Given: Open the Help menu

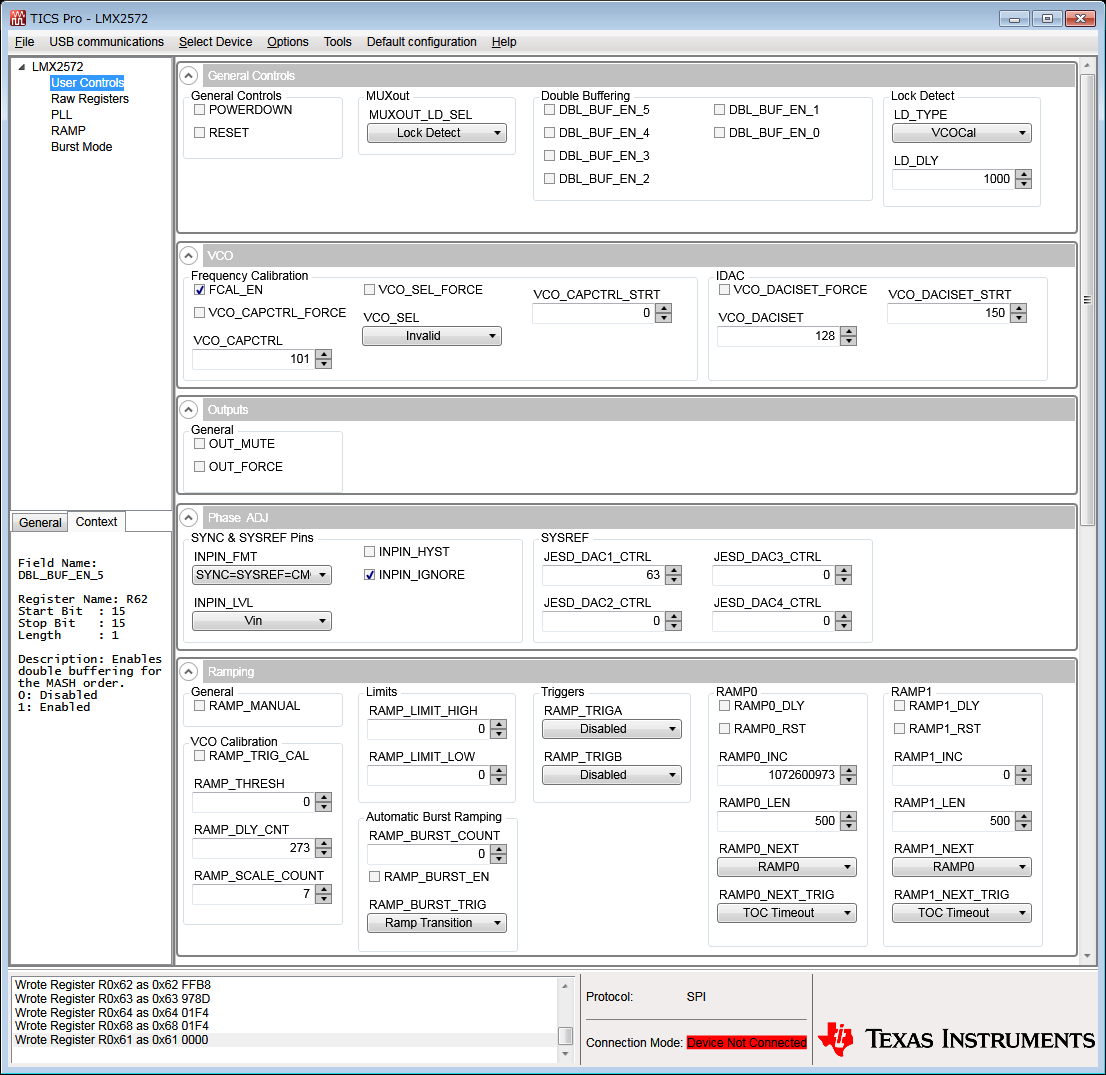Looking at the screenshot, I should coord(504,42).
